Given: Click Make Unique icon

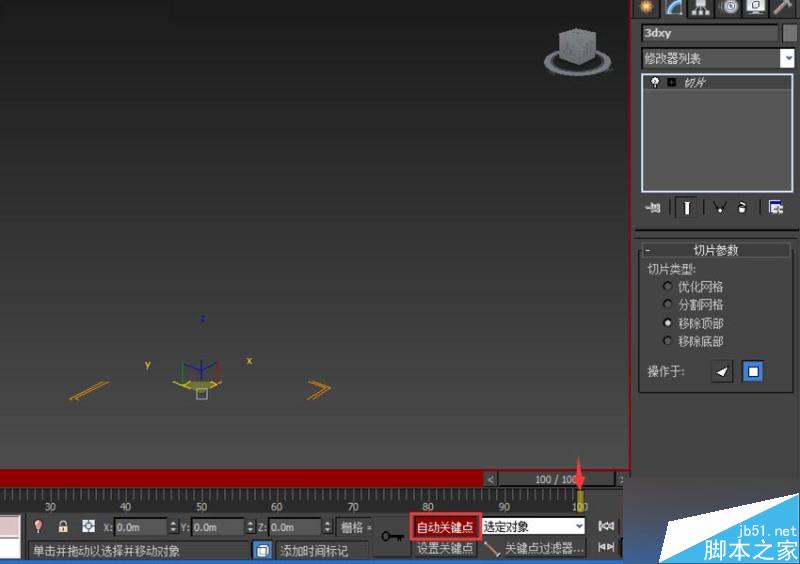Looking at the screenshot, I should click(x=719, y=207).
